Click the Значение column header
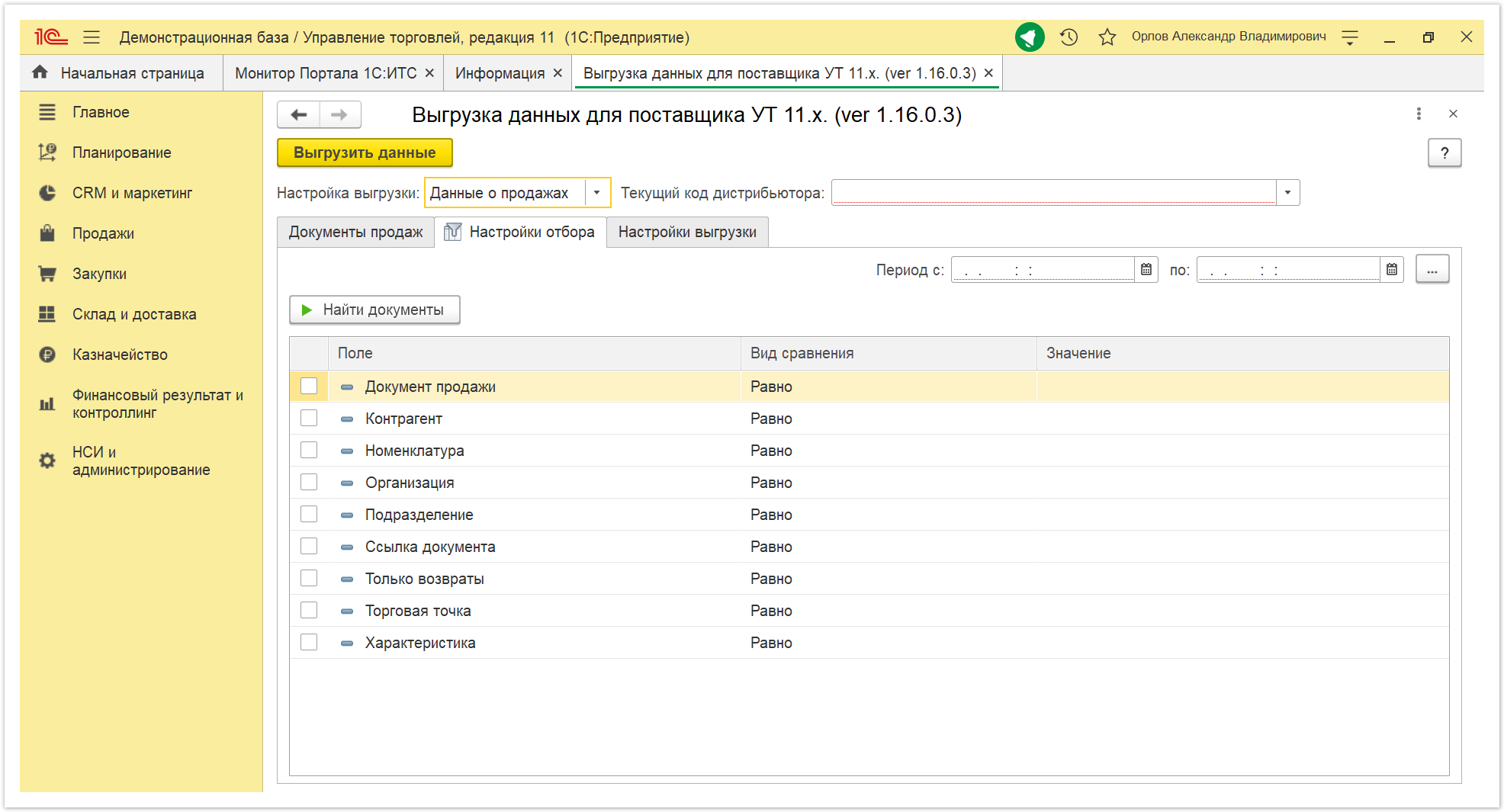 click(x=1242, y=353)
